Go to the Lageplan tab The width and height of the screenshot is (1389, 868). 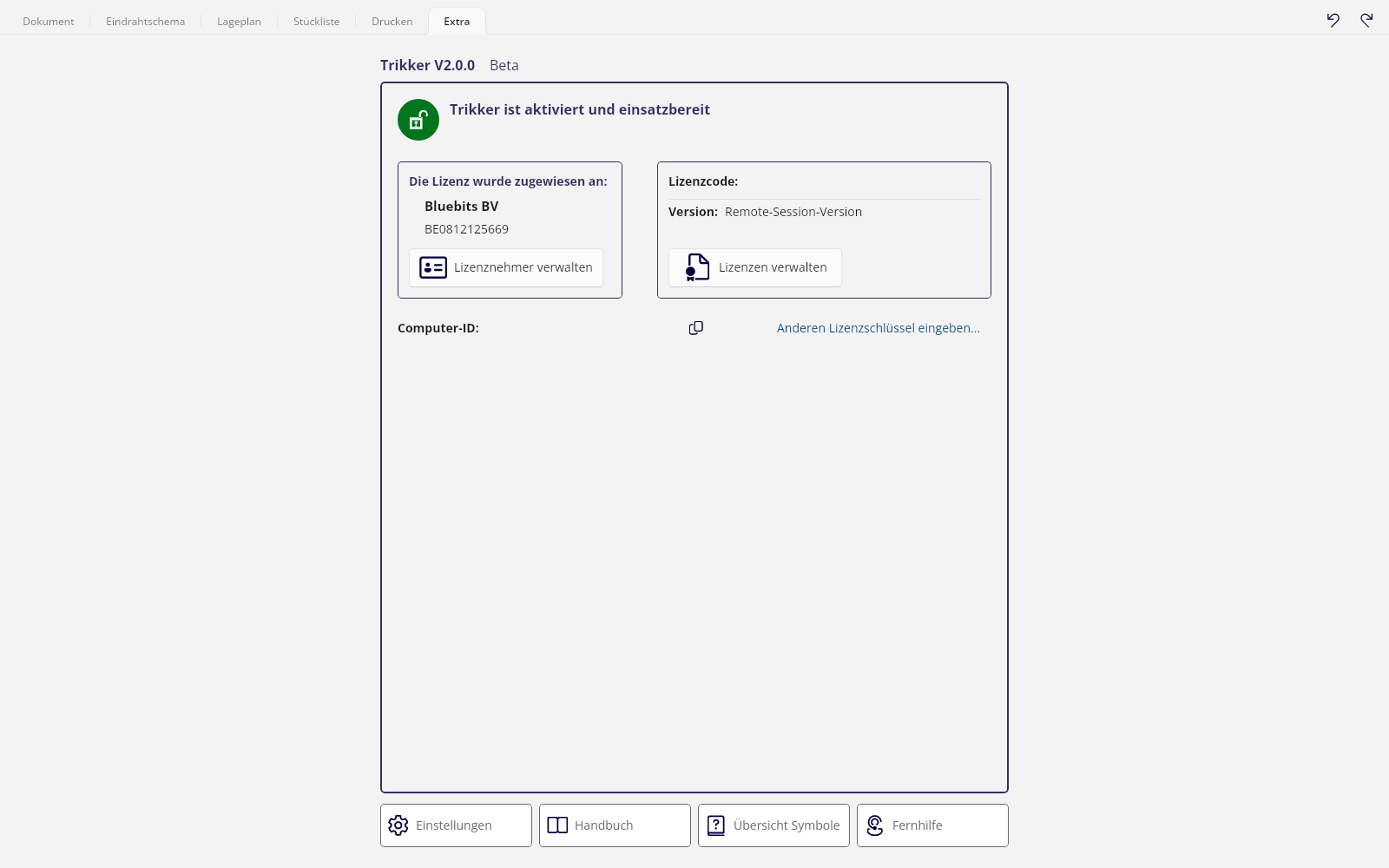pyautogui.click(x=239, y=22)
